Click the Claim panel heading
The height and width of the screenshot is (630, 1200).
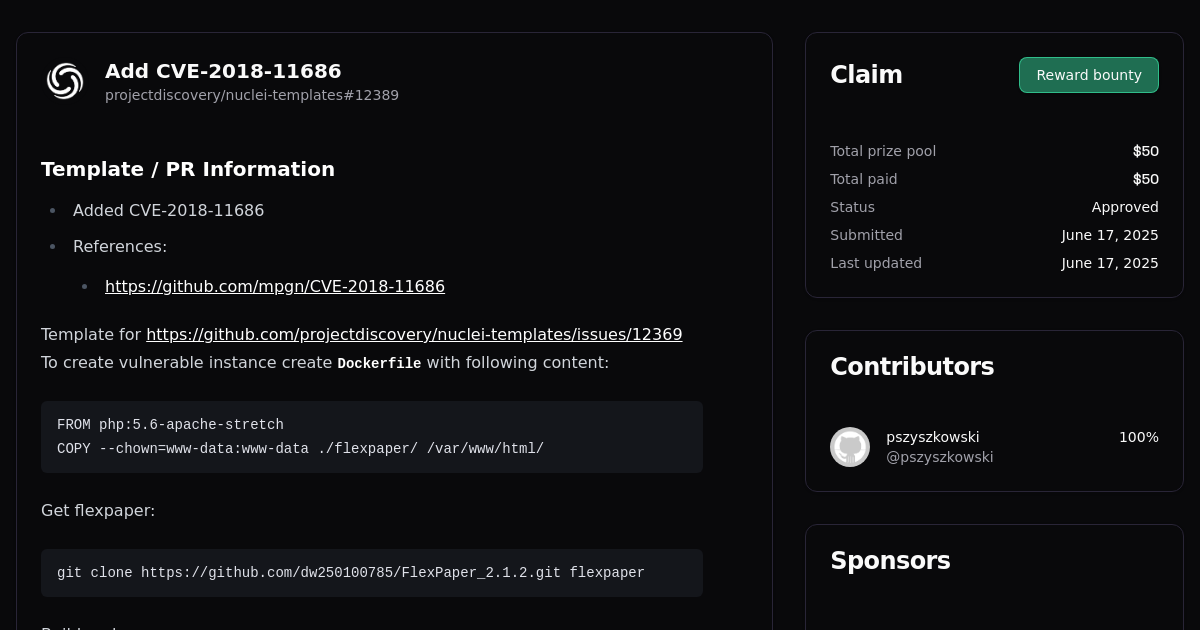[x=866, y=75]
